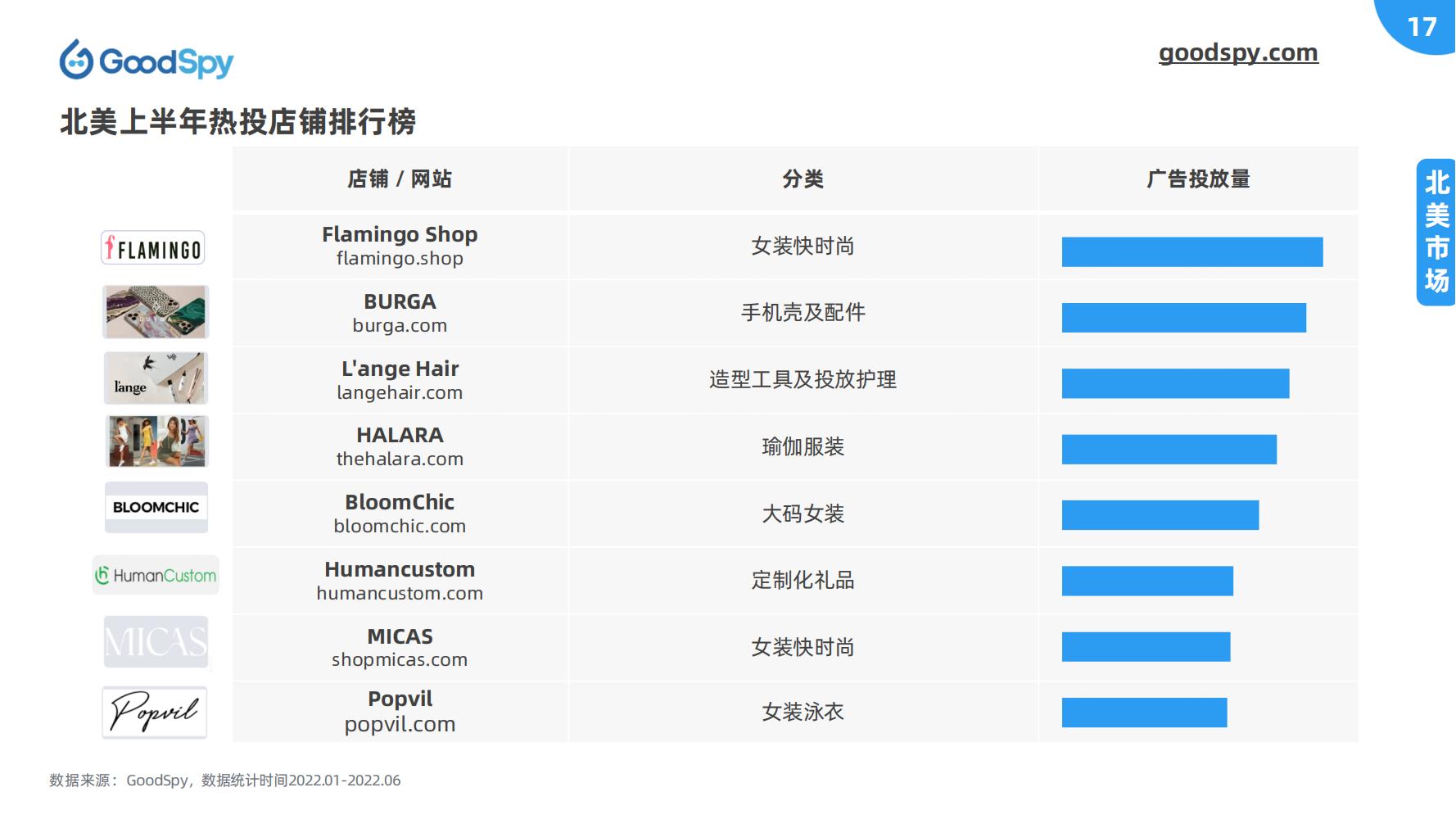Click the MICAS logo

click(x=156, y=642)
